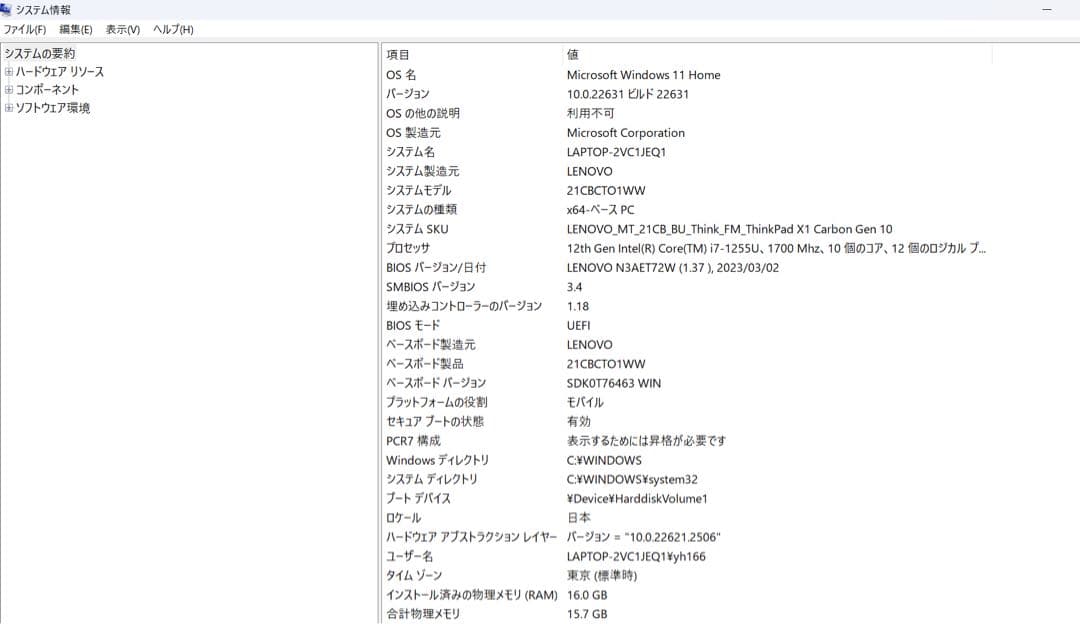Viewport: 1080px width, 624px height.
Task: Click the 値 column header
Action: pyautogui.click(x=571, y=54)
